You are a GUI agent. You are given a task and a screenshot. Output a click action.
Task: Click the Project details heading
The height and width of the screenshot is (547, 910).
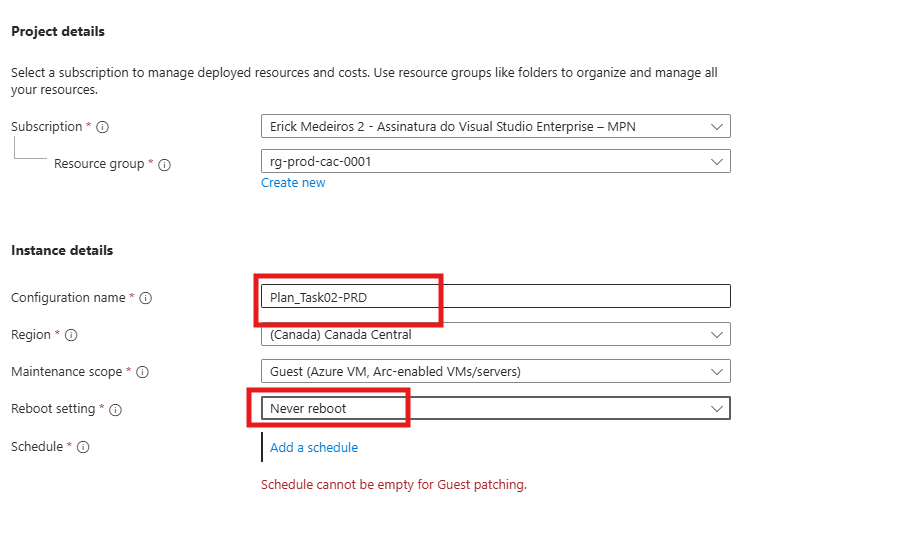coord(58,32)
